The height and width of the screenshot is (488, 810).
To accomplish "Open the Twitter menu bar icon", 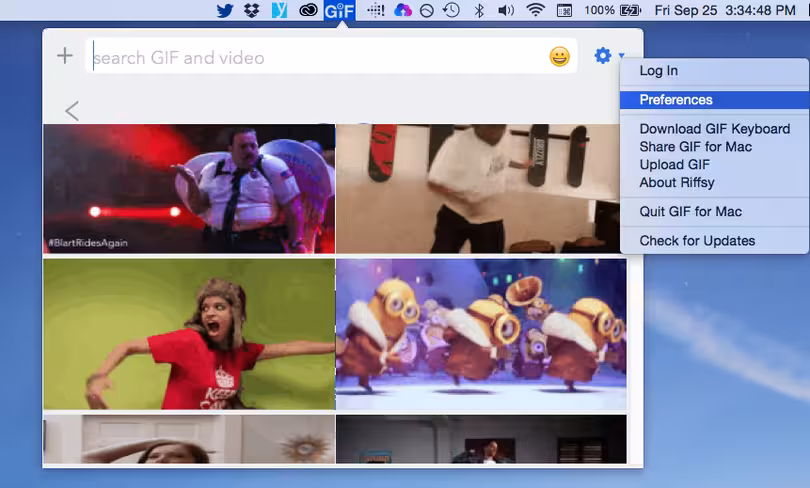I will click(225, 10).
